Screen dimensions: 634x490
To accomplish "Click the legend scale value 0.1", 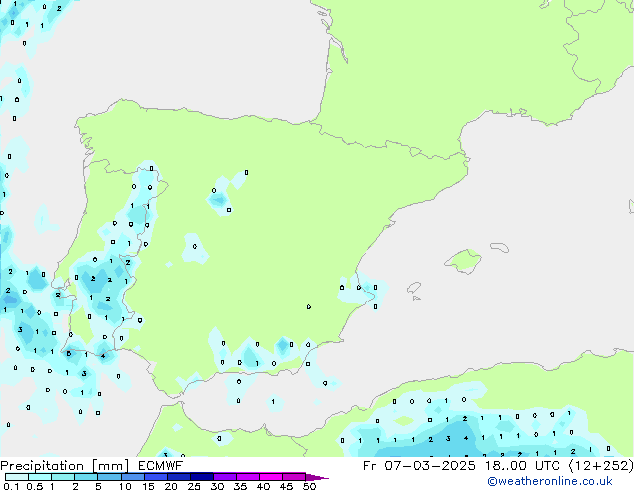I will click(9, 487).
